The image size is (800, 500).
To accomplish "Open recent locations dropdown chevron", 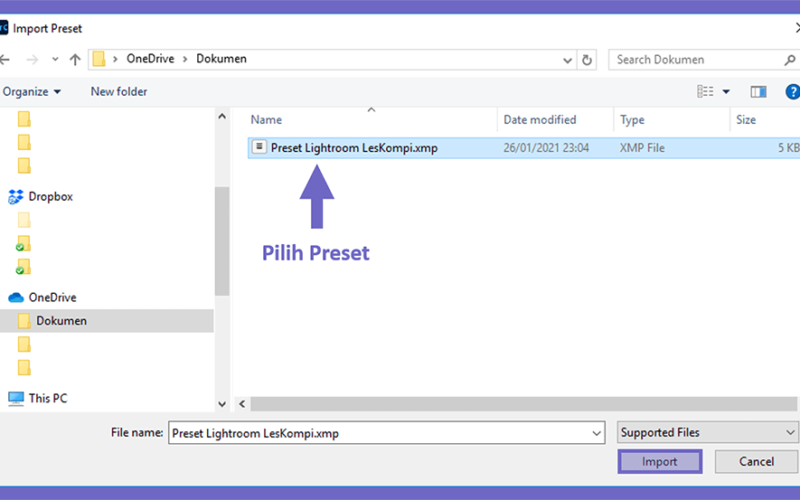I will tap(55, 60).
